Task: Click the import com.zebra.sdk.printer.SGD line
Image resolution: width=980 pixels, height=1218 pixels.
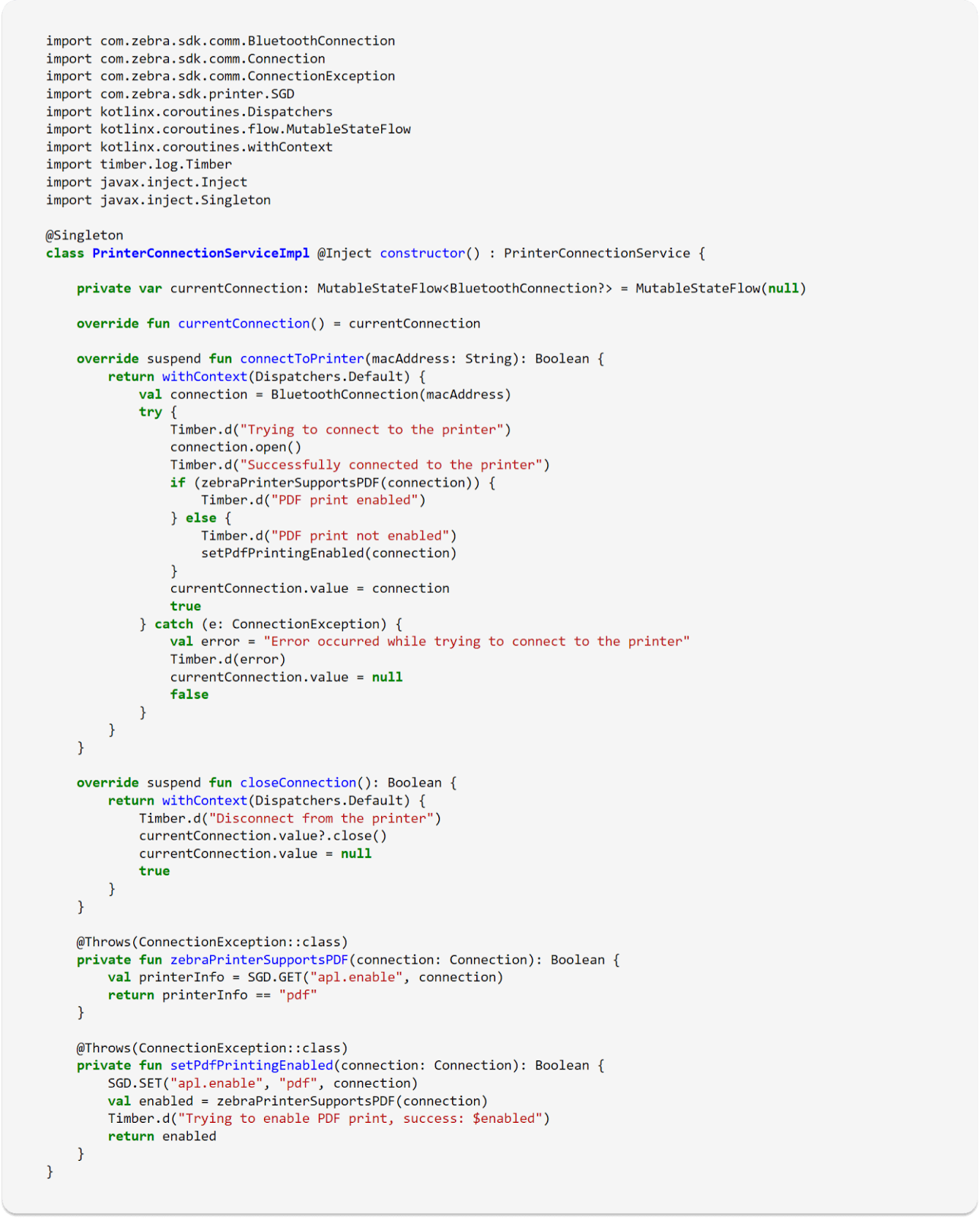Action: (x=170, y=94)
